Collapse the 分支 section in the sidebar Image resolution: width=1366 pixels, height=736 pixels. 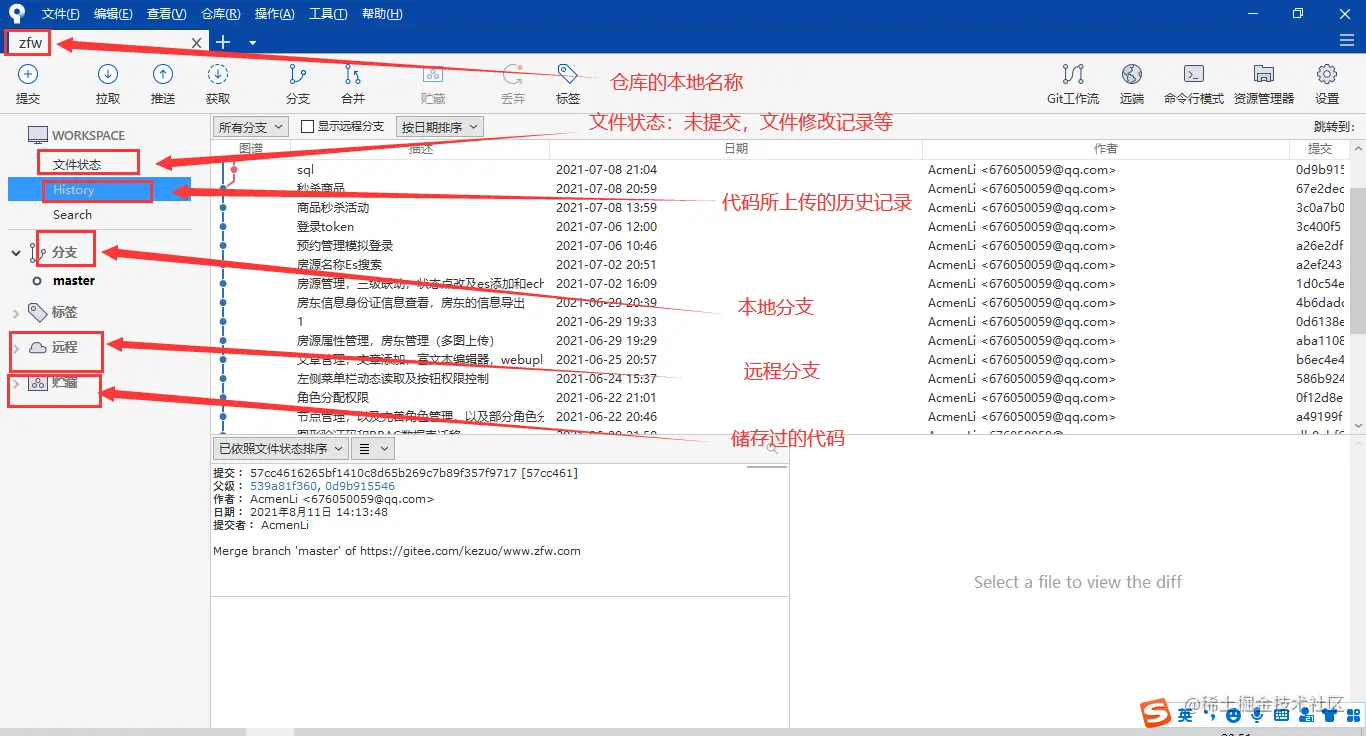pyautogui.click(x=16, y=253)
